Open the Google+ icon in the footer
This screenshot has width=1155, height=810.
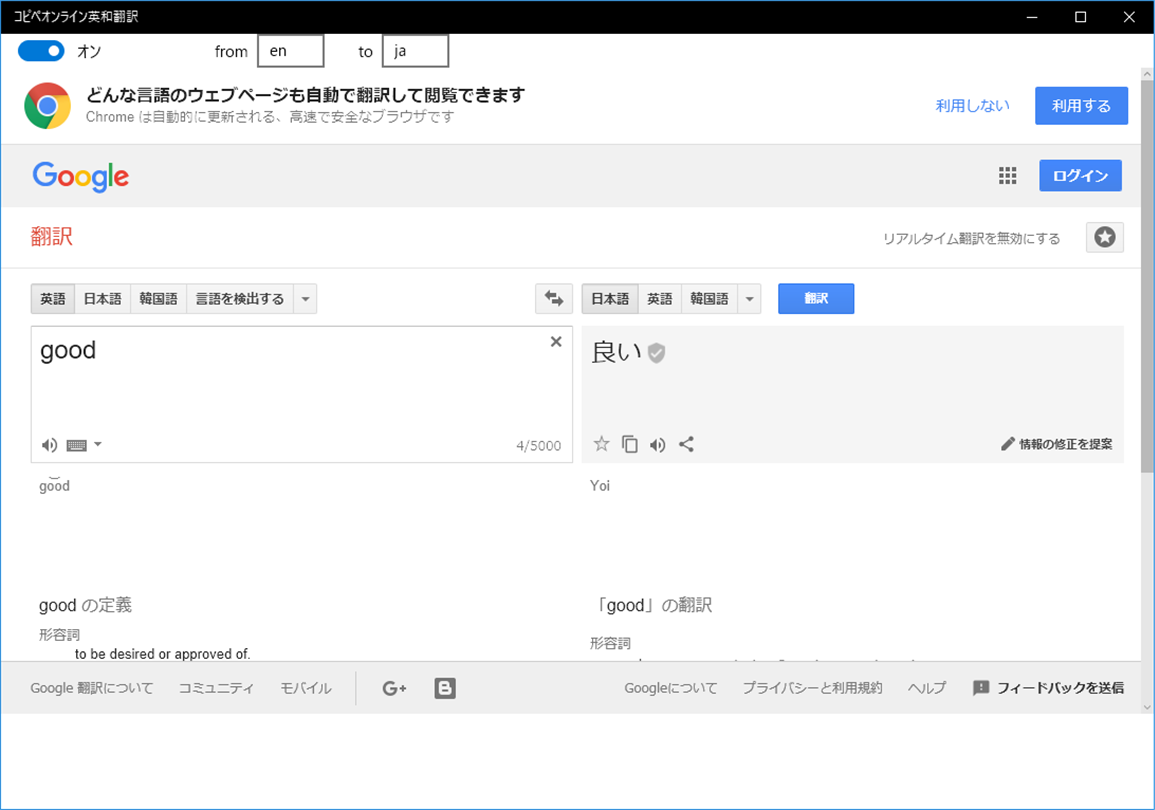[394, 688]
